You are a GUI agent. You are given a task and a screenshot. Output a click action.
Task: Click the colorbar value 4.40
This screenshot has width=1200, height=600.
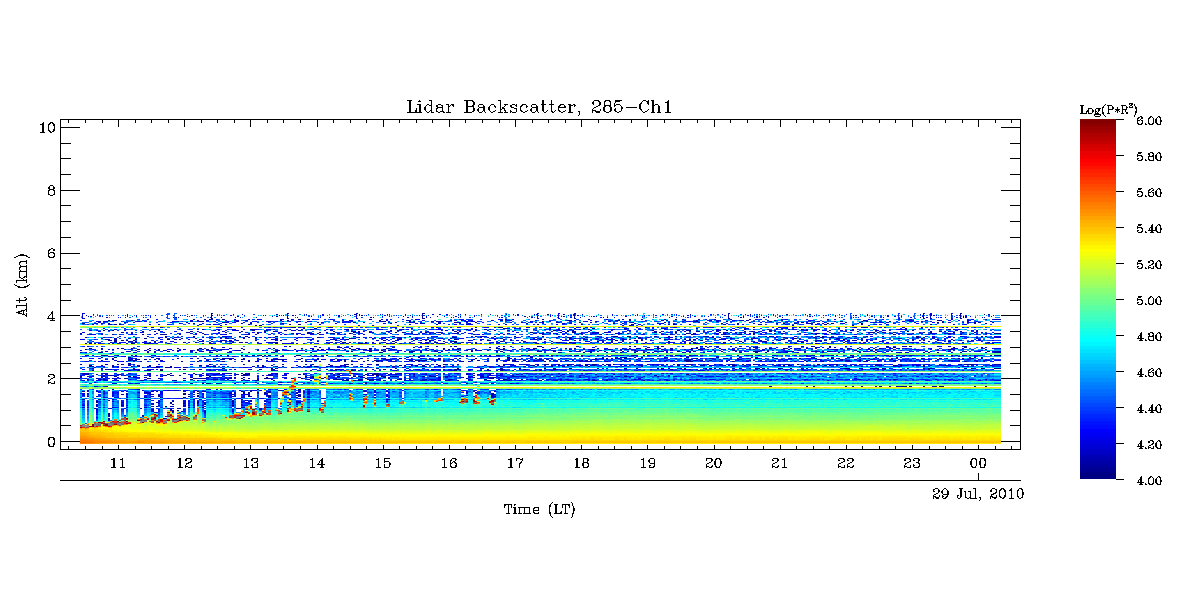click(1148, 408)
